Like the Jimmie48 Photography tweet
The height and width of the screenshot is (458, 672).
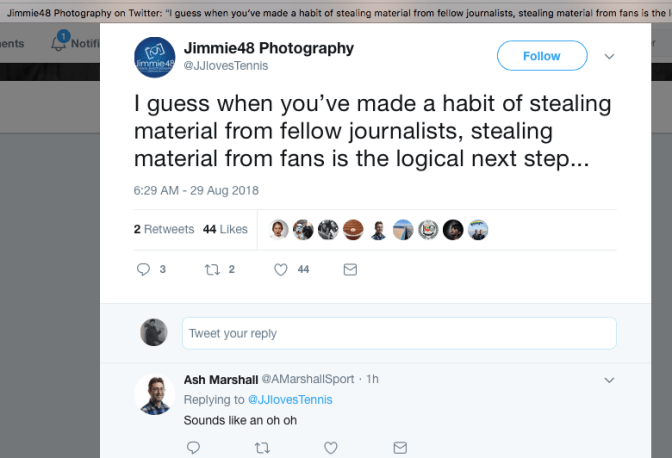(281, 269)
